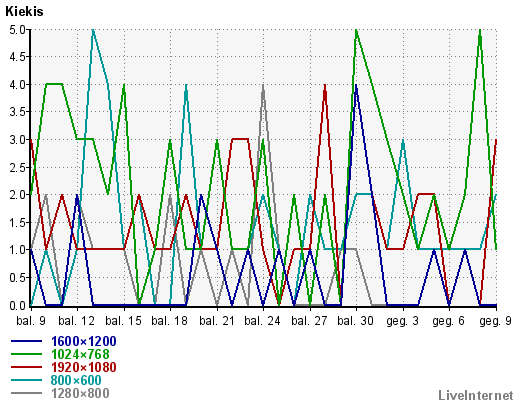This screenshot has width=520, height=405.
Task: Click the 1024×768 legend label
Action: pos(80,354)
